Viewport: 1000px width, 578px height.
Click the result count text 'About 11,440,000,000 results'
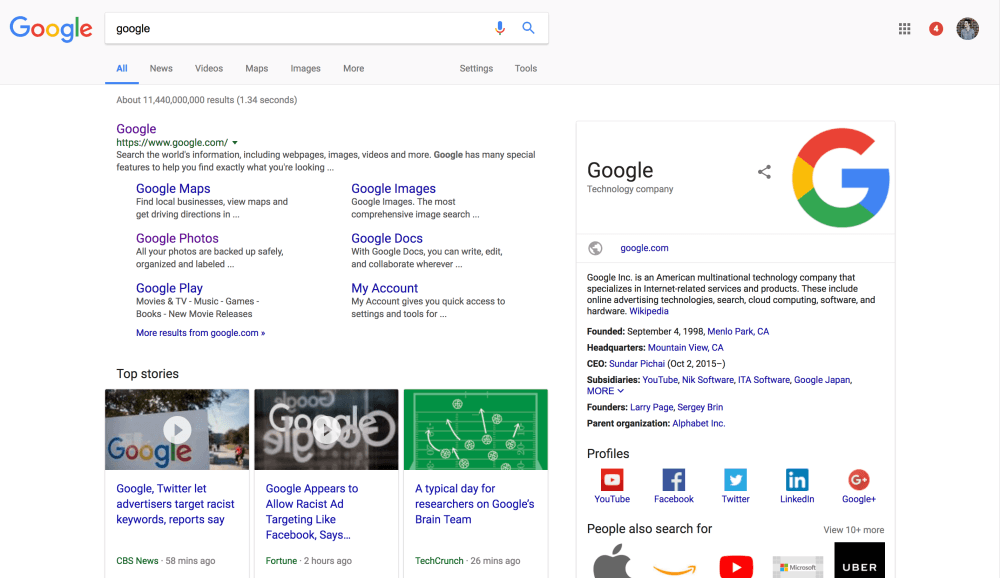(175, 100)
